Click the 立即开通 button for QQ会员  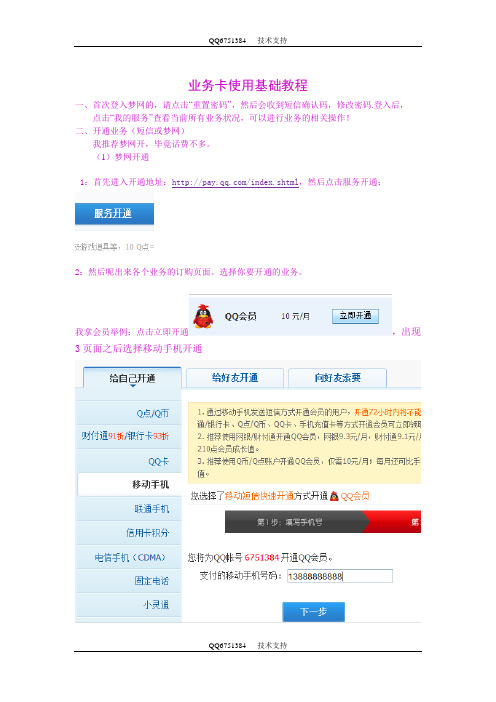[355, 316]
